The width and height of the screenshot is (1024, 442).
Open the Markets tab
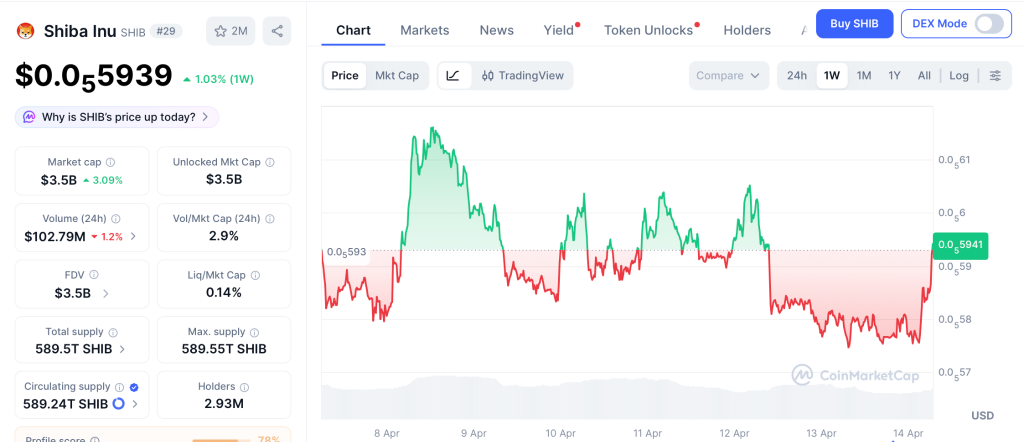(x=425, y=30)
